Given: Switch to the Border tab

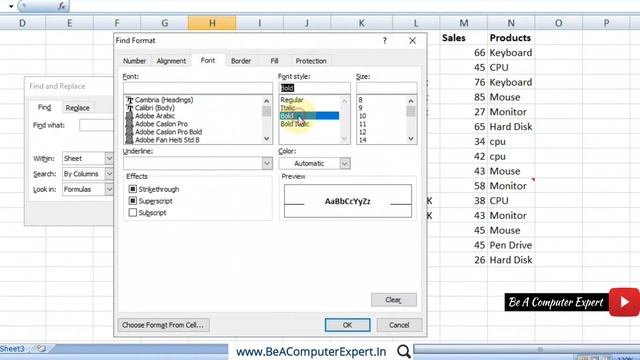Looking at the screenshot, I should tap(241, 61).
